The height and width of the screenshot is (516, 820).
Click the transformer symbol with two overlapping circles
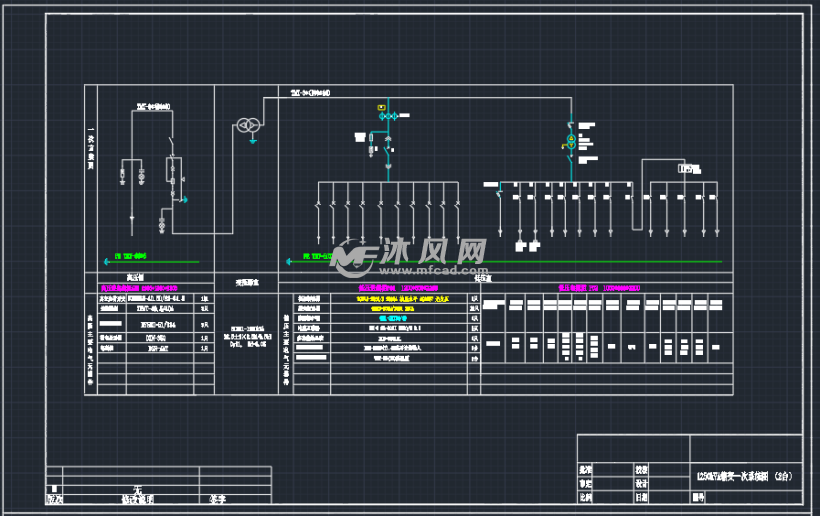coord(245,125)
